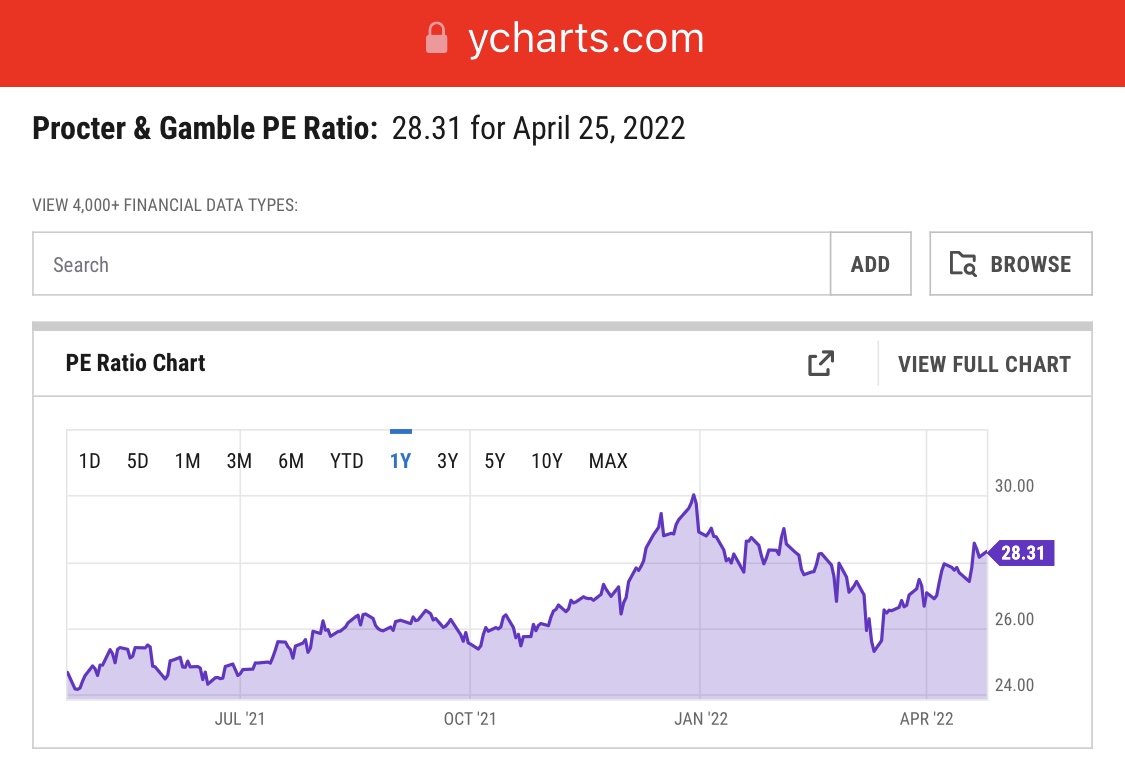Click VIEW FULL CHART link
This screenshot has width=1125, height=771.
(x=984, y=364)
